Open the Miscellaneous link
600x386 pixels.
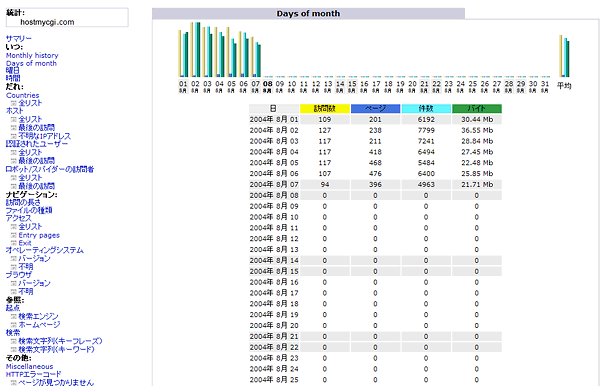point(29,366)
